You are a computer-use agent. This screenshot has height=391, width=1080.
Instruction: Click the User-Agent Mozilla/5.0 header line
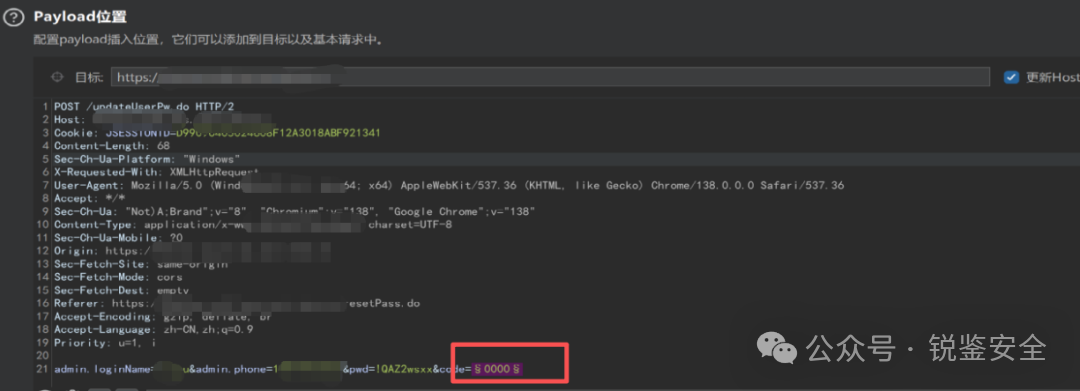coord(449,185)
